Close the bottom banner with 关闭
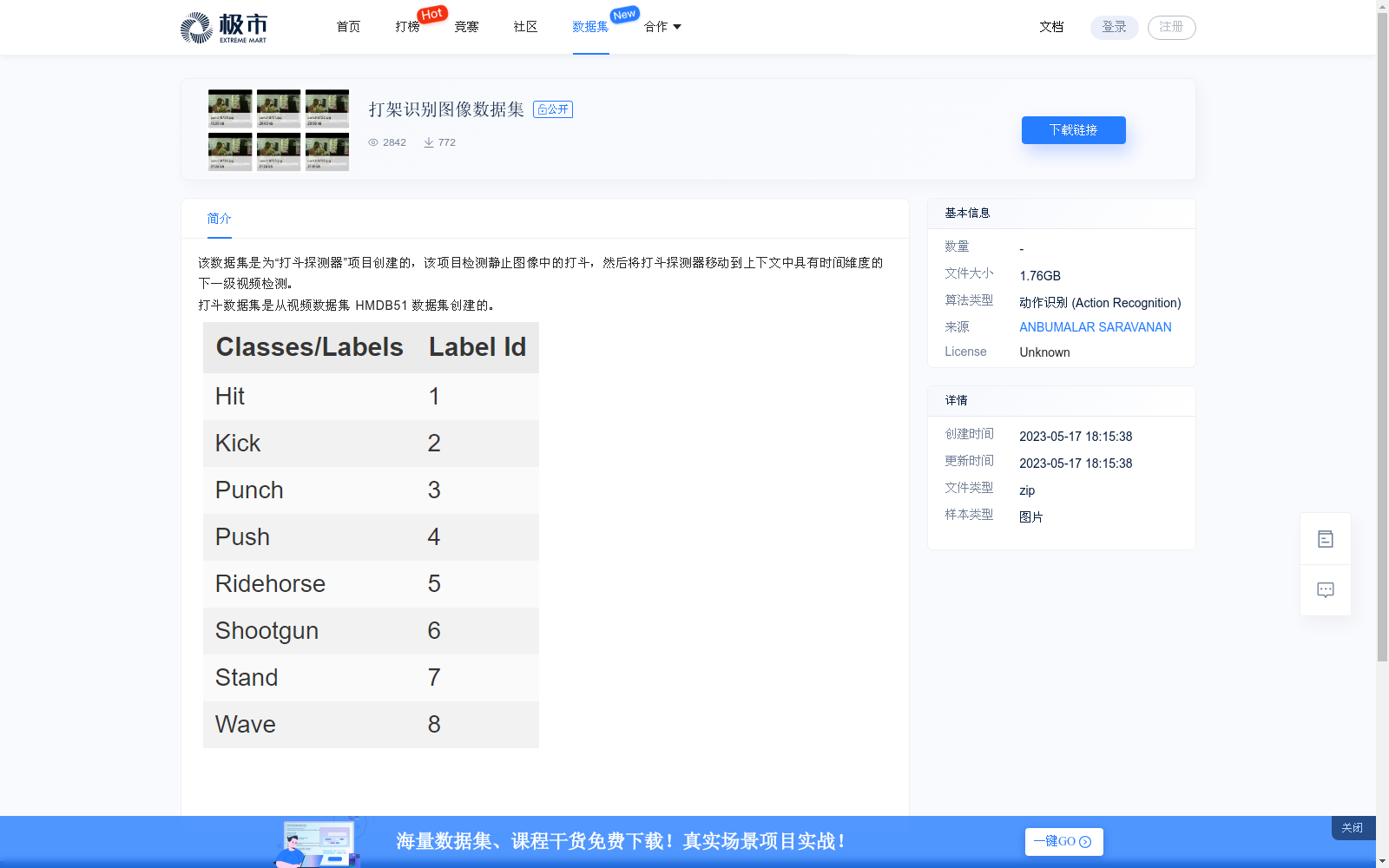This screenshot has height=868, width=1389. pyautogui.click(x=1353, y=828)
